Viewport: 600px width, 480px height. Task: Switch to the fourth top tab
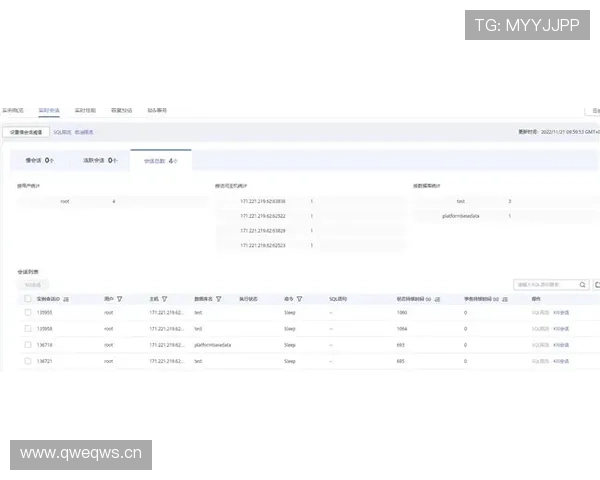click(121, 110)
